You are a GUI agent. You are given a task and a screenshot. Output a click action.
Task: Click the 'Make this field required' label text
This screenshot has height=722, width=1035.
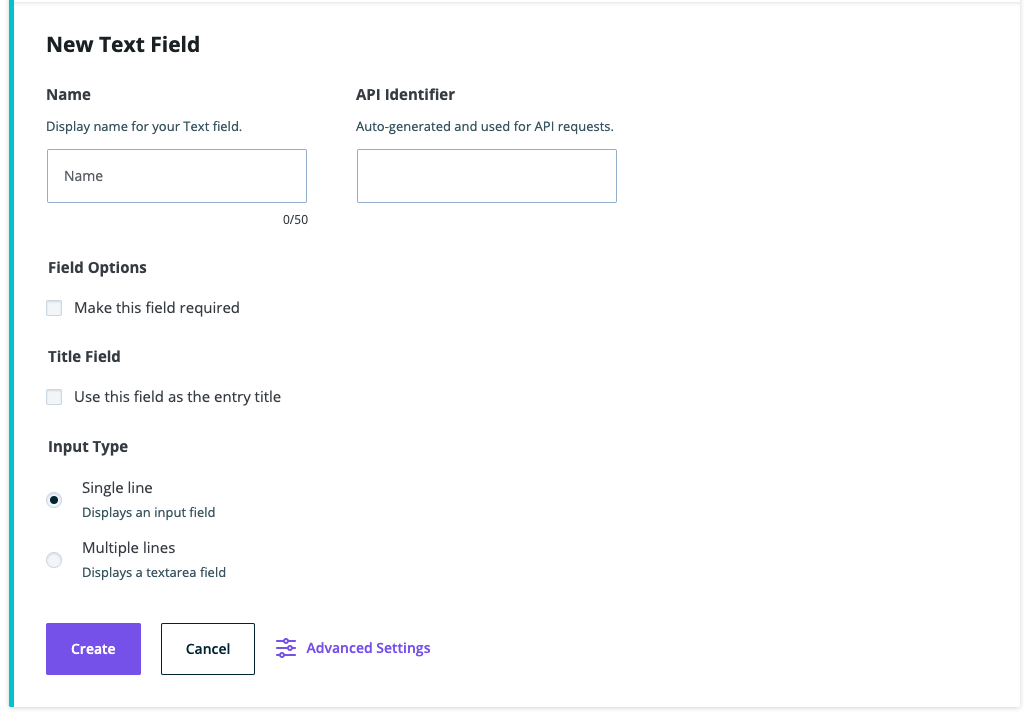tap(157, 308)
